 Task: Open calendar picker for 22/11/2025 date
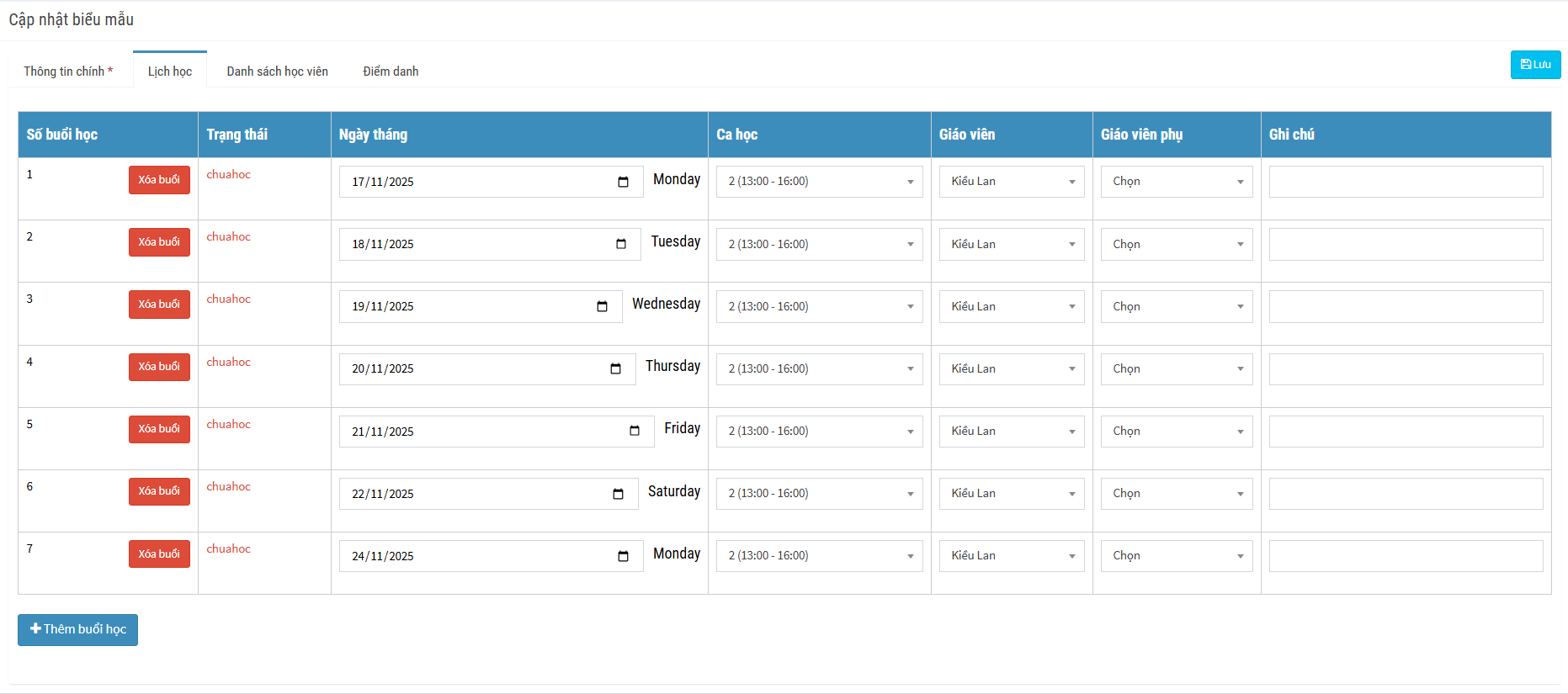(x=618, y=494)
